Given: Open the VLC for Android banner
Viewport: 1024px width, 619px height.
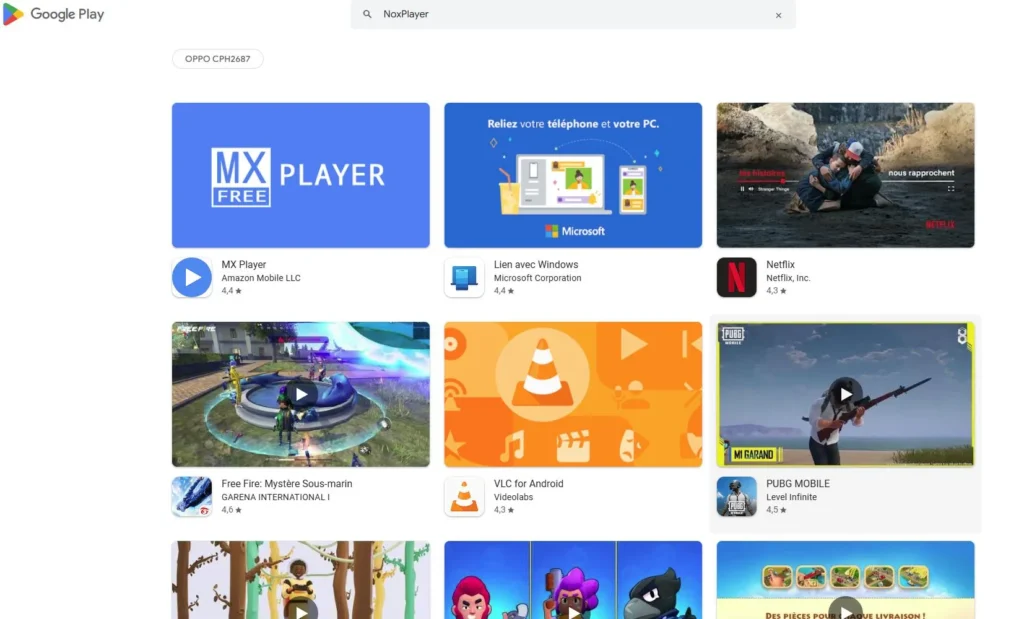Looking at the screenshot, I should [573, 394].
